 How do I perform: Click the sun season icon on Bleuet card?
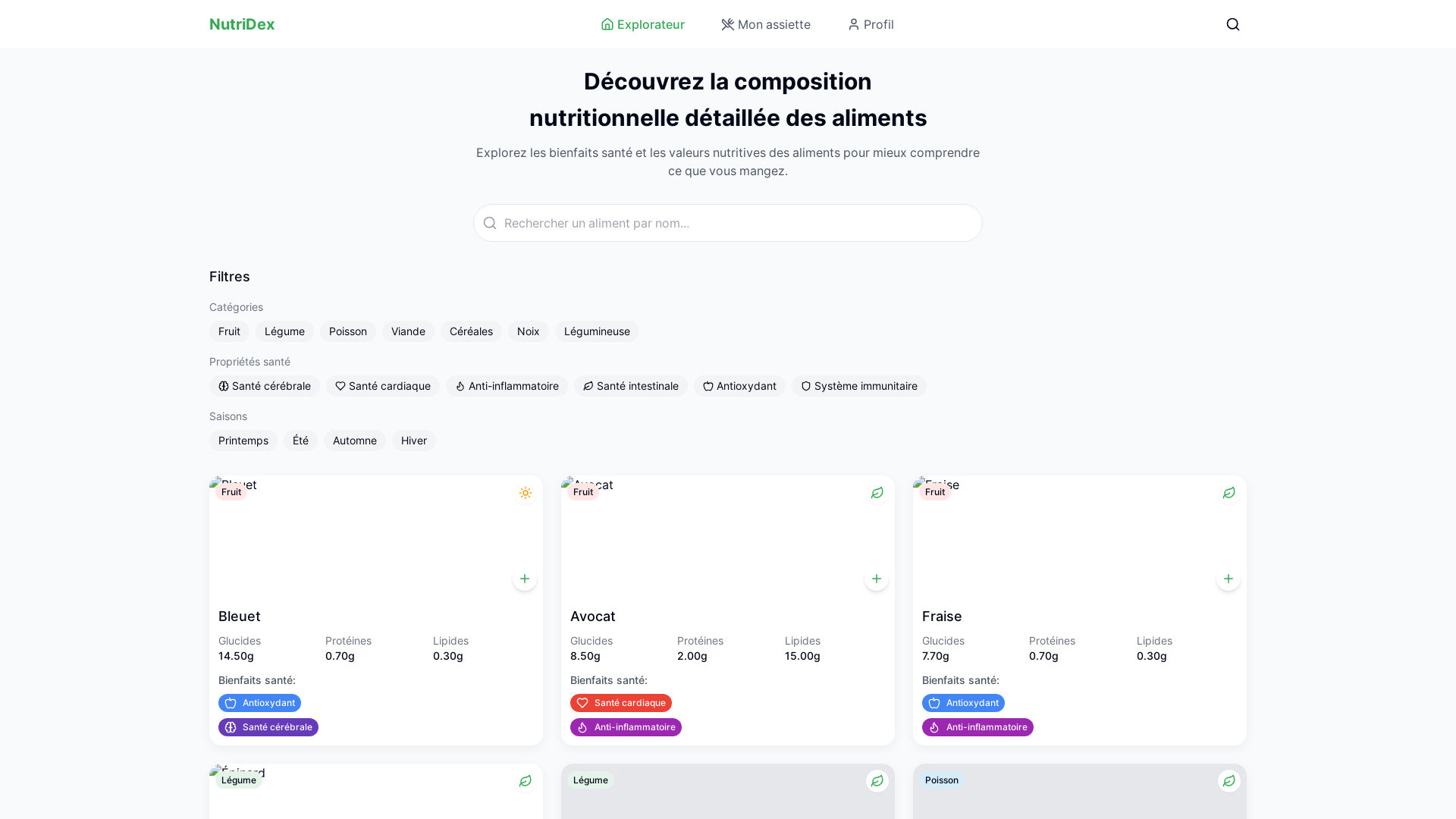[526, 493]
